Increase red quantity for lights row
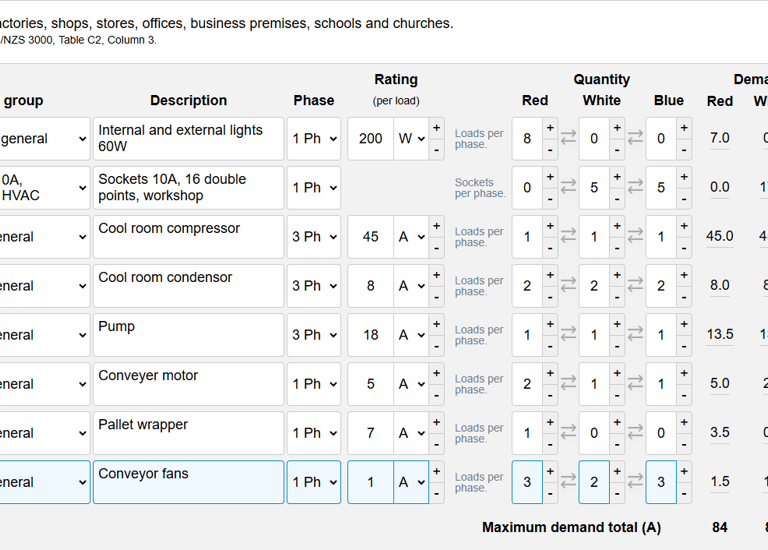The width and height of the screenshot is (768, 550). click(550, 128)
